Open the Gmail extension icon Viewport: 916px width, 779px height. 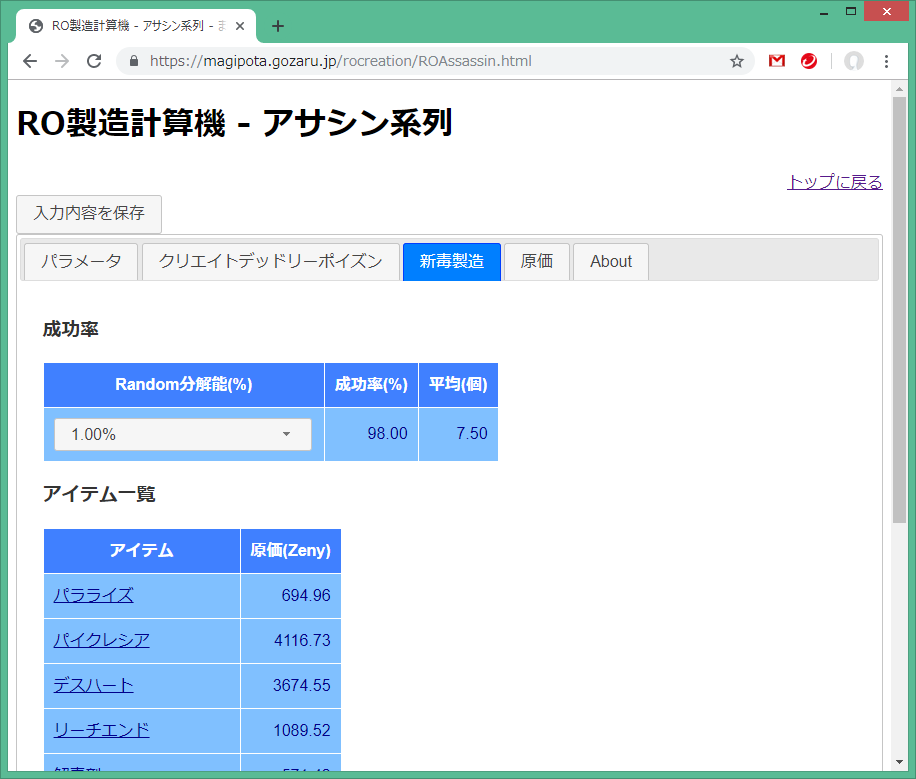[777, 61]
